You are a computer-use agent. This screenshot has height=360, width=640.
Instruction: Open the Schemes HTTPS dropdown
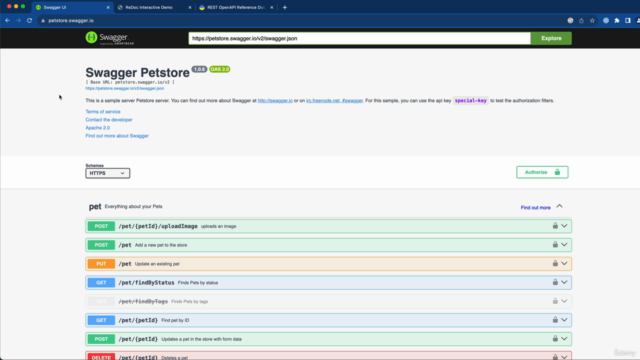point(108,173)
